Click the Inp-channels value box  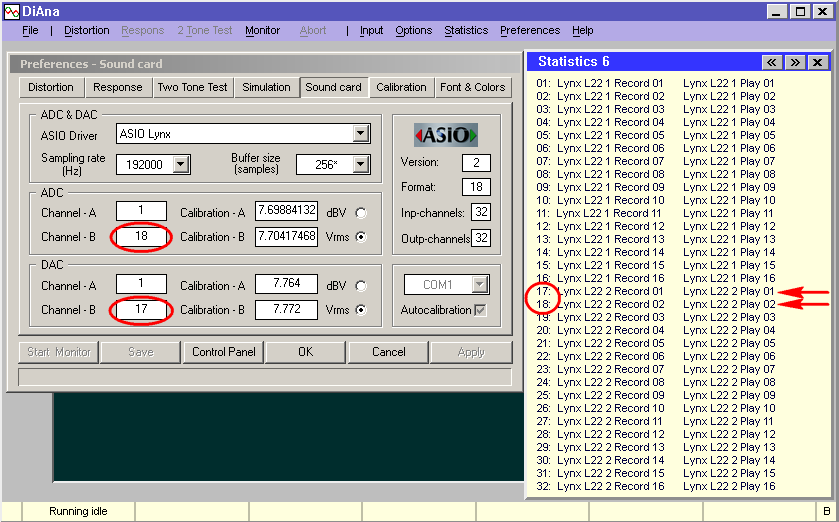(x=481, y=212)
